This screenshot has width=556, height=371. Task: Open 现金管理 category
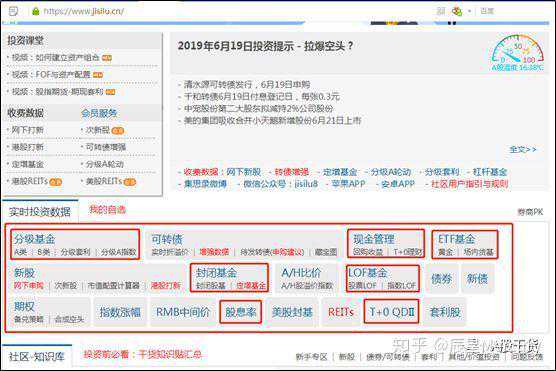coord(374,239)
